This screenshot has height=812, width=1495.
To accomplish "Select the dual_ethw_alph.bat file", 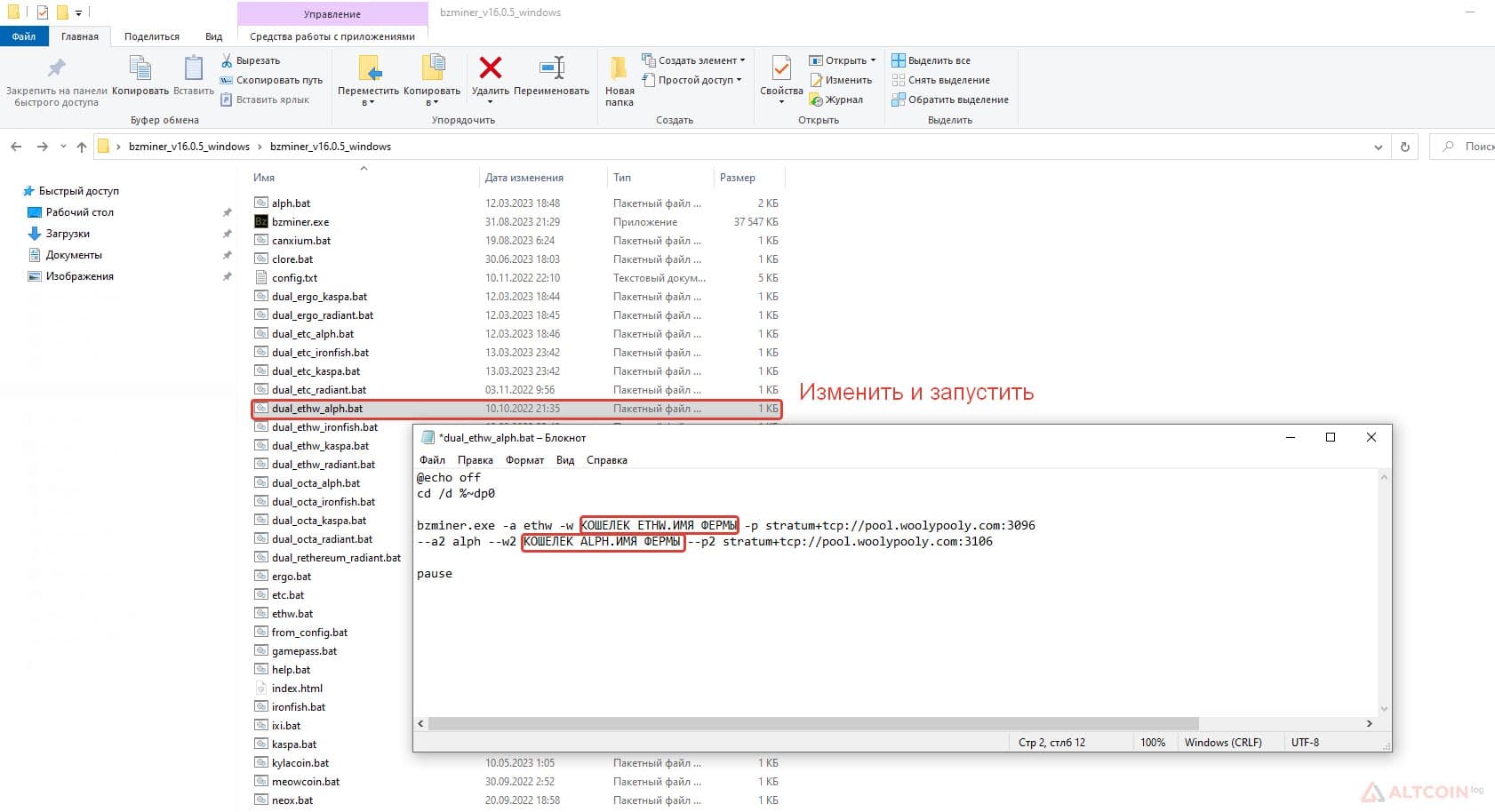I will [516, 409].
